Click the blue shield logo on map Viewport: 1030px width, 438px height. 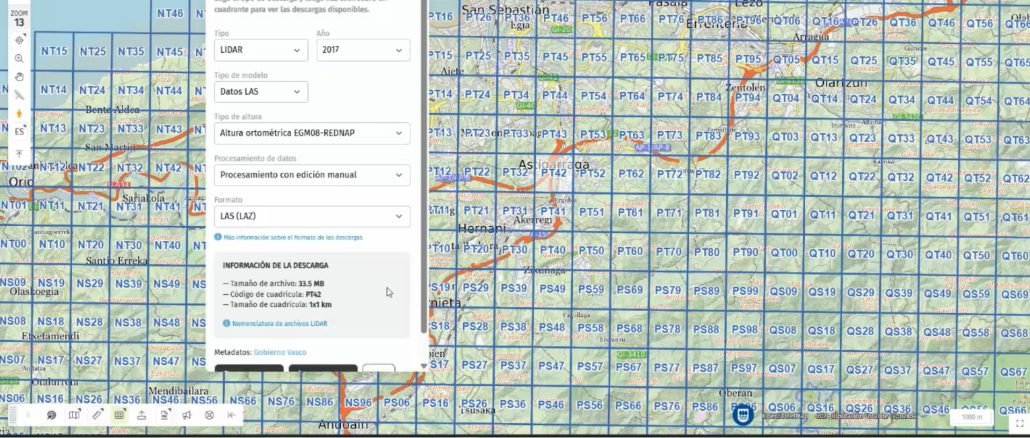743,412
